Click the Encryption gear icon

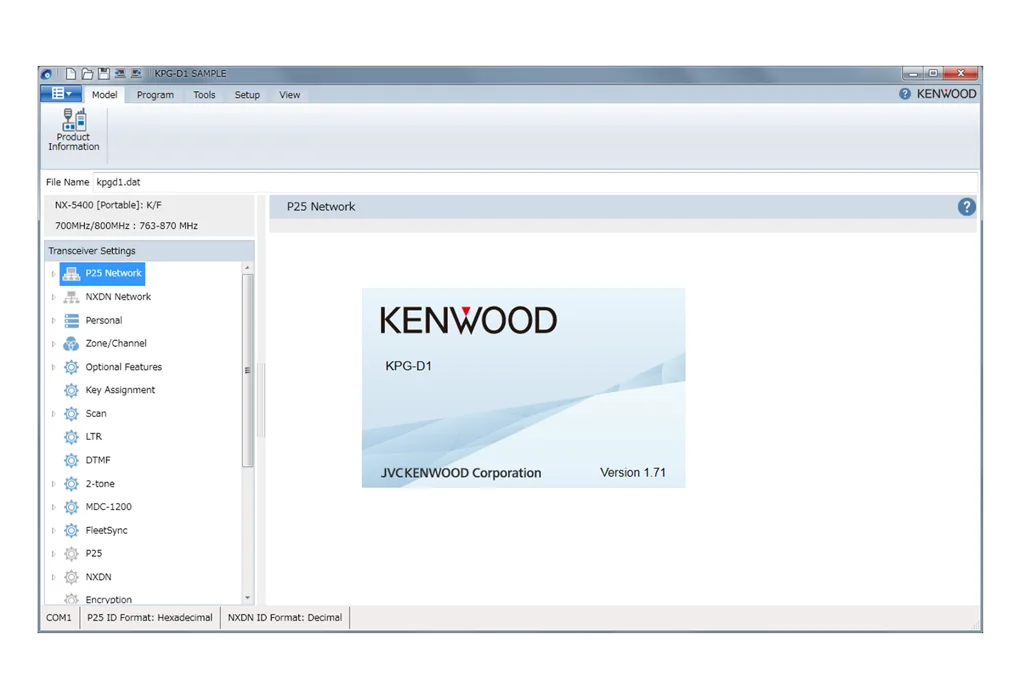click(72, 599)
